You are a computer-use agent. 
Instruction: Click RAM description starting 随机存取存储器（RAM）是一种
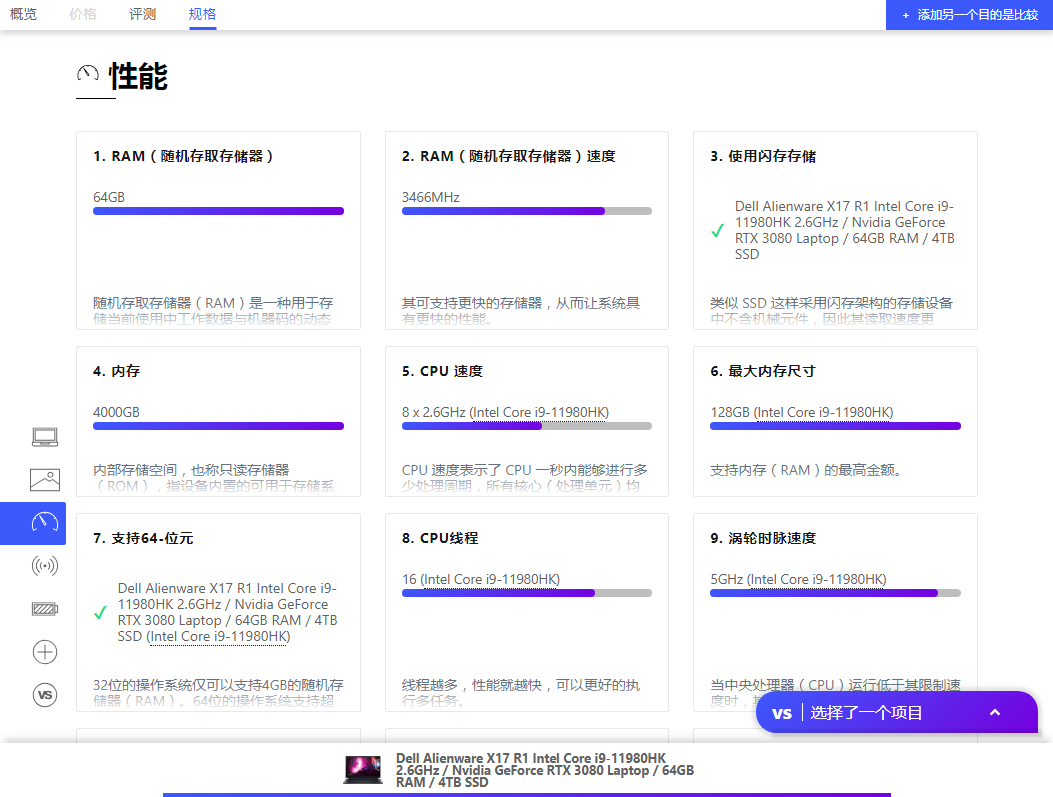213,310
